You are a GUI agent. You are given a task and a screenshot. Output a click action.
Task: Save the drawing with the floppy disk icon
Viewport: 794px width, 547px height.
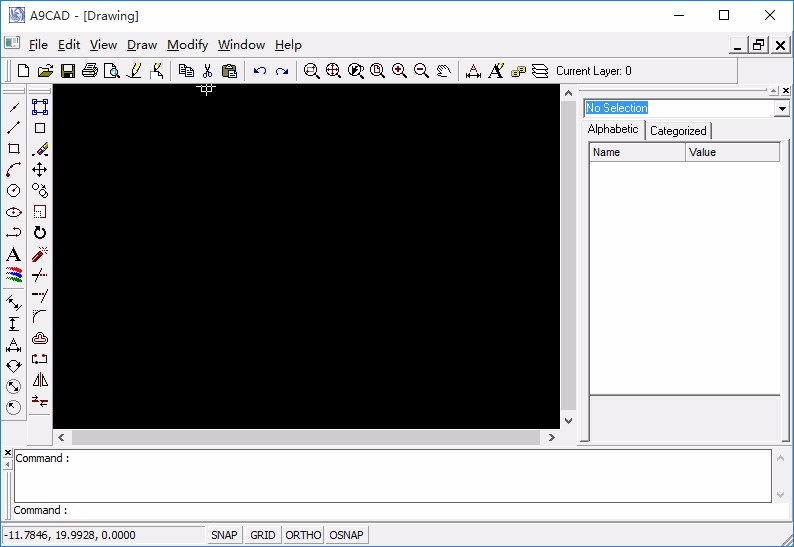pyautogui.click(x=68, y=71)
